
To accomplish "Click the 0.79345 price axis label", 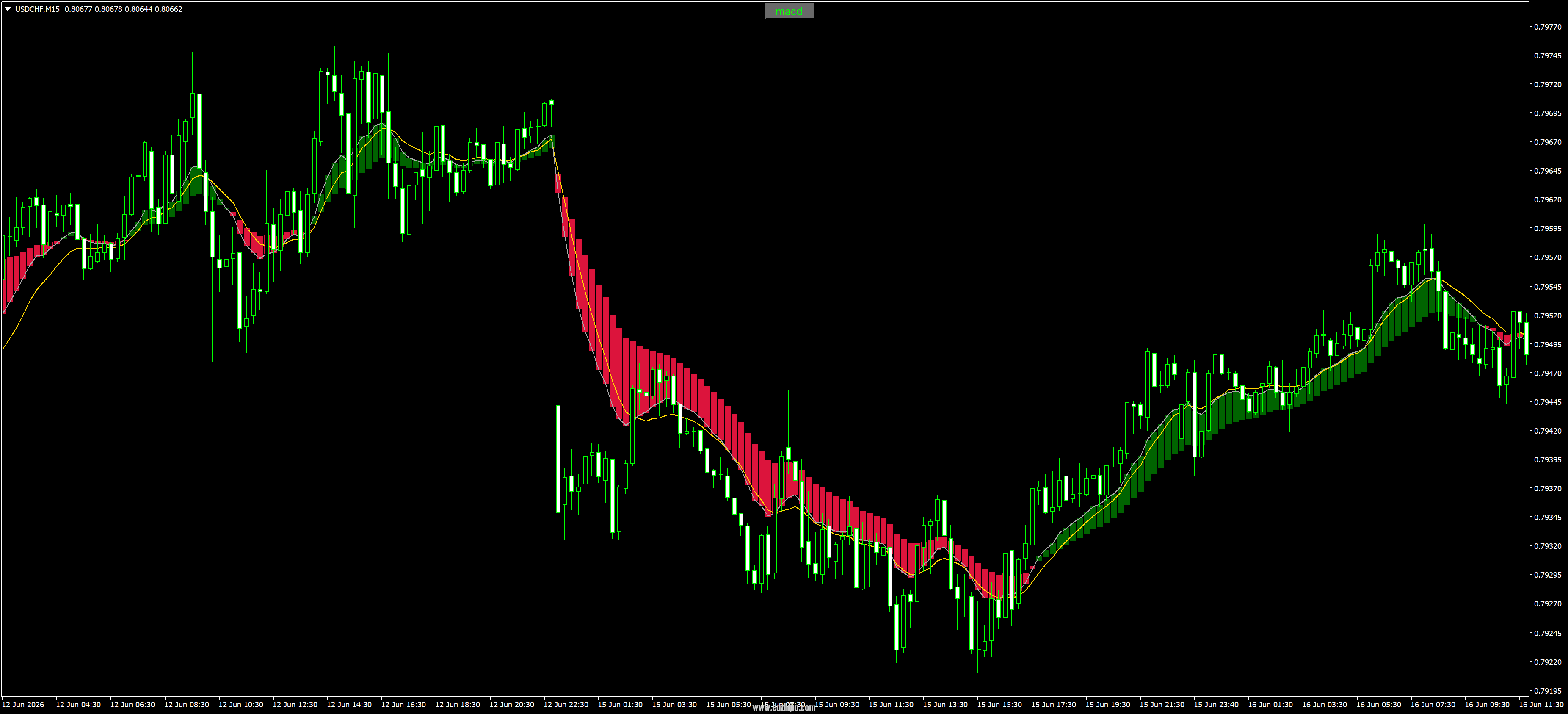I will tap(1547, 518).
